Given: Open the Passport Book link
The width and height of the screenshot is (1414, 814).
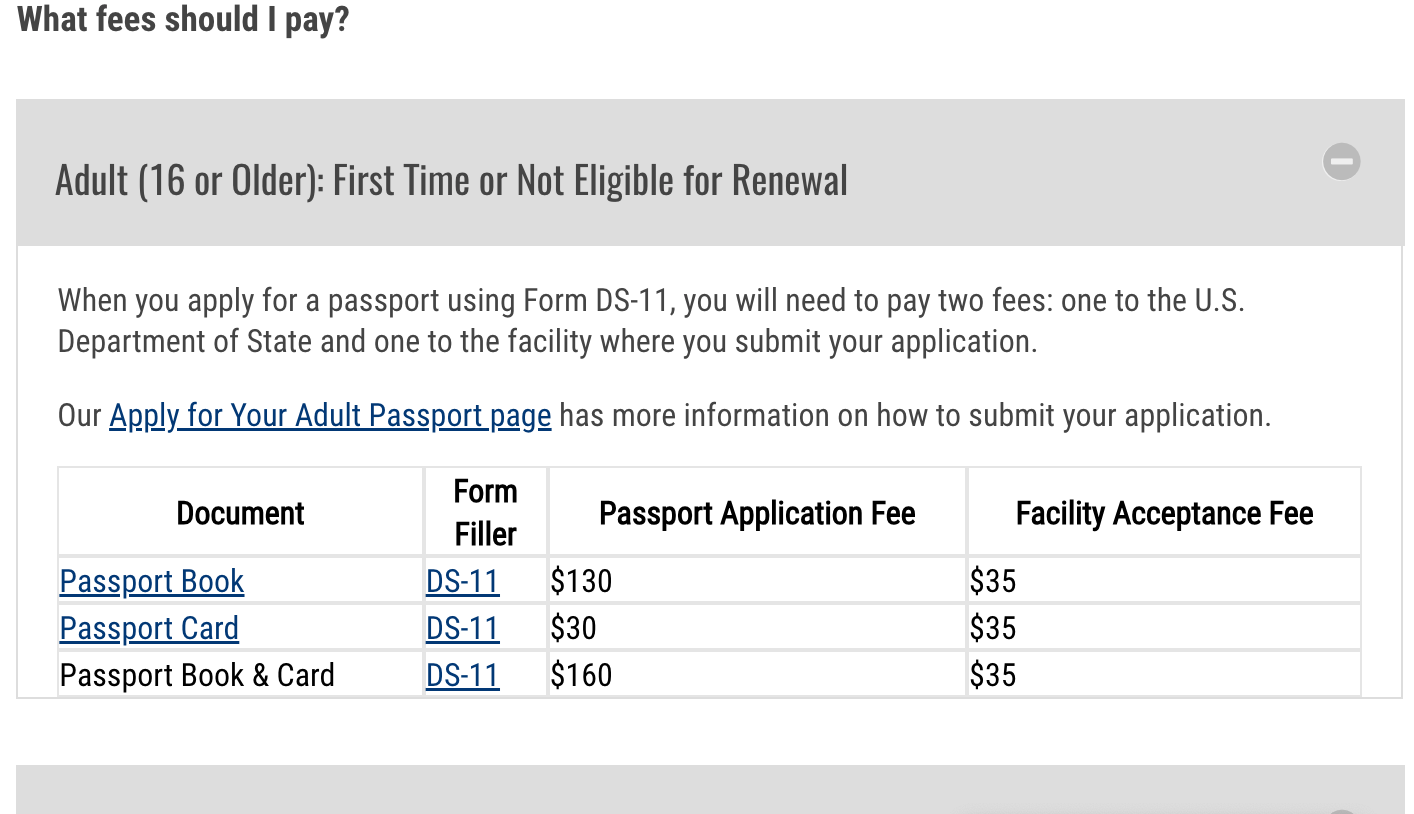Looking at the screenshot, I should coord(152,581).
